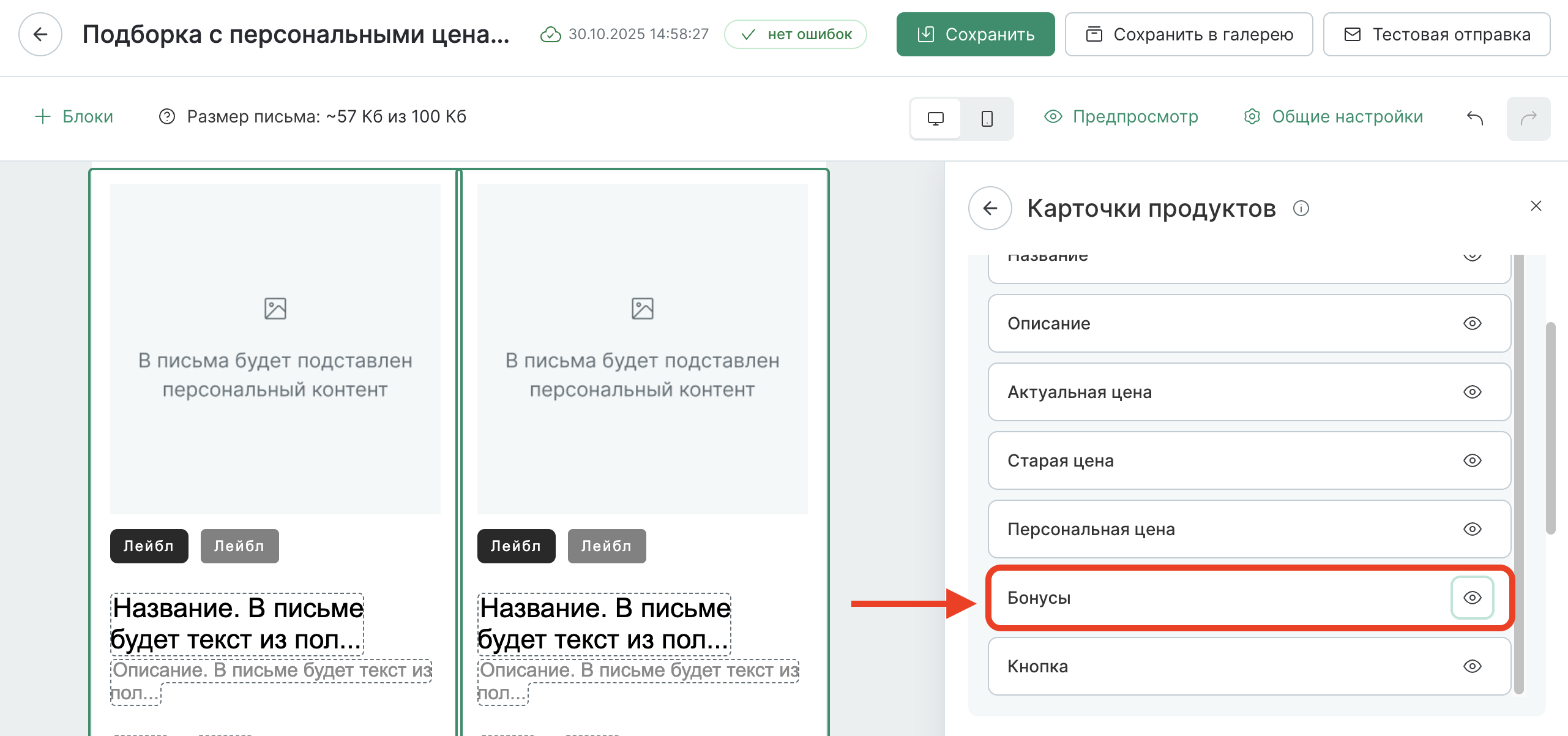Click the settings panel vertical scrollbar
The width and height of the screenshot is (1568, 736).
point(1550,429)
